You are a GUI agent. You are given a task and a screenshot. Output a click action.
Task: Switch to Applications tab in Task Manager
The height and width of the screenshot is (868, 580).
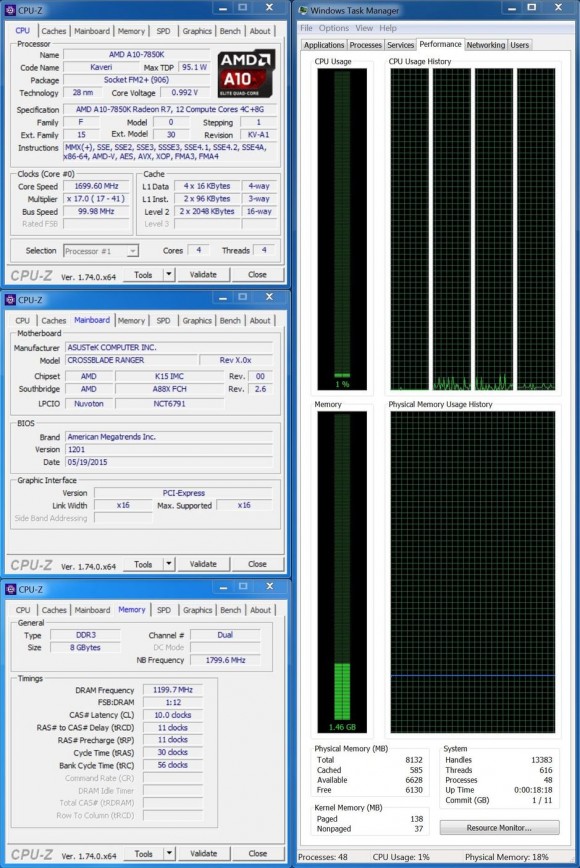click(x=324, y=45)
